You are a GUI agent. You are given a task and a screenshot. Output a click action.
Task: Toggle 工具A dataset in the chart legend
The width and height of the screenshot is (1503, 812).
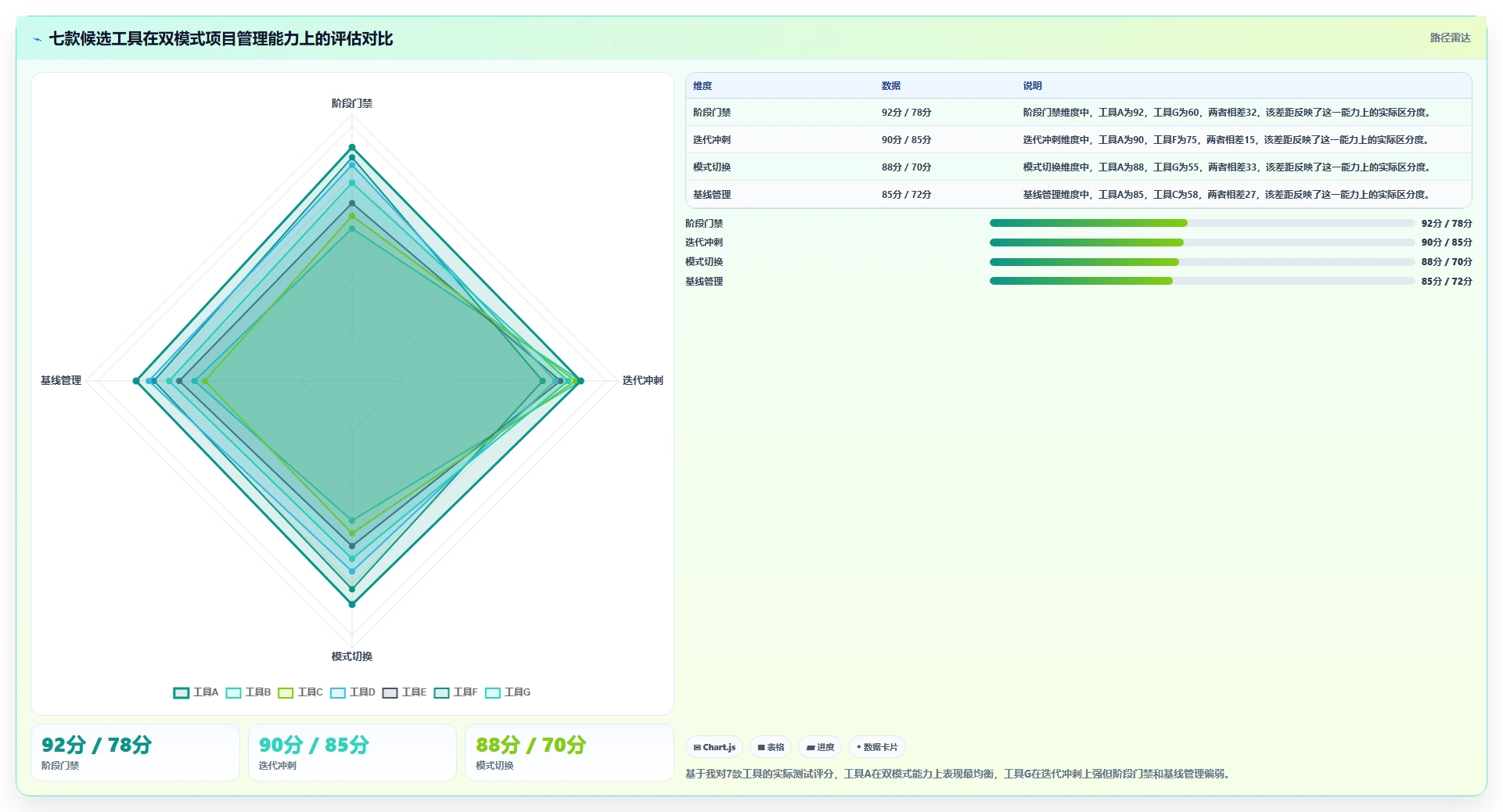(196, 692)
